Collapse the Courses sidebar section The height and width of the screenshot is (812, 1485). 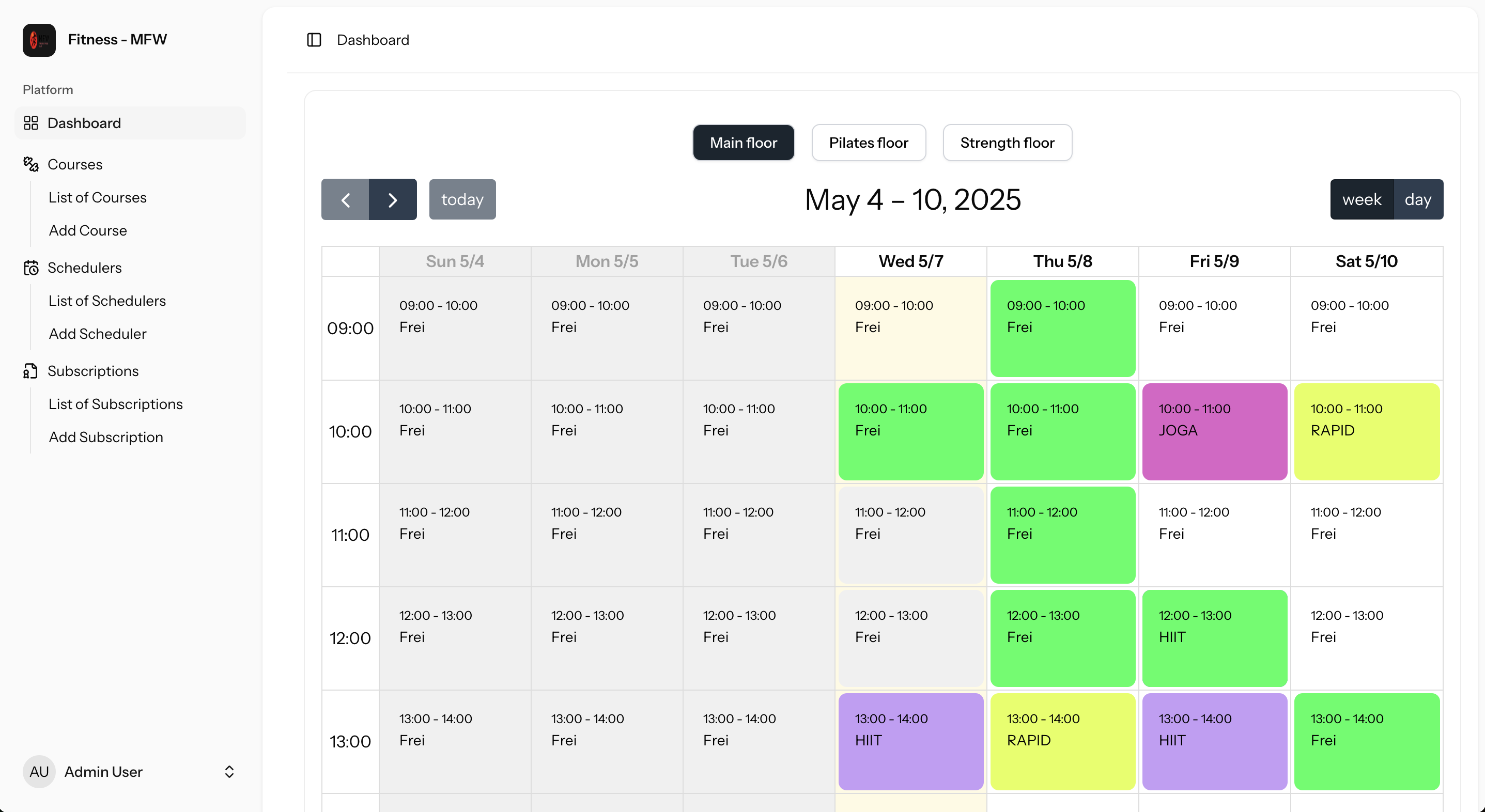[130, 164]
